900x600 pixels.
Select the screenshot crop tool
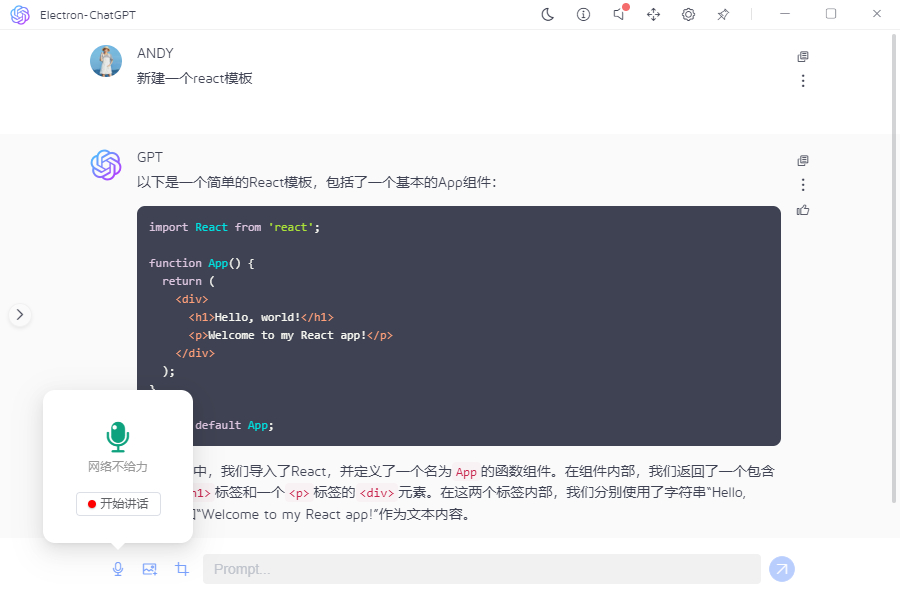point(182,569)
